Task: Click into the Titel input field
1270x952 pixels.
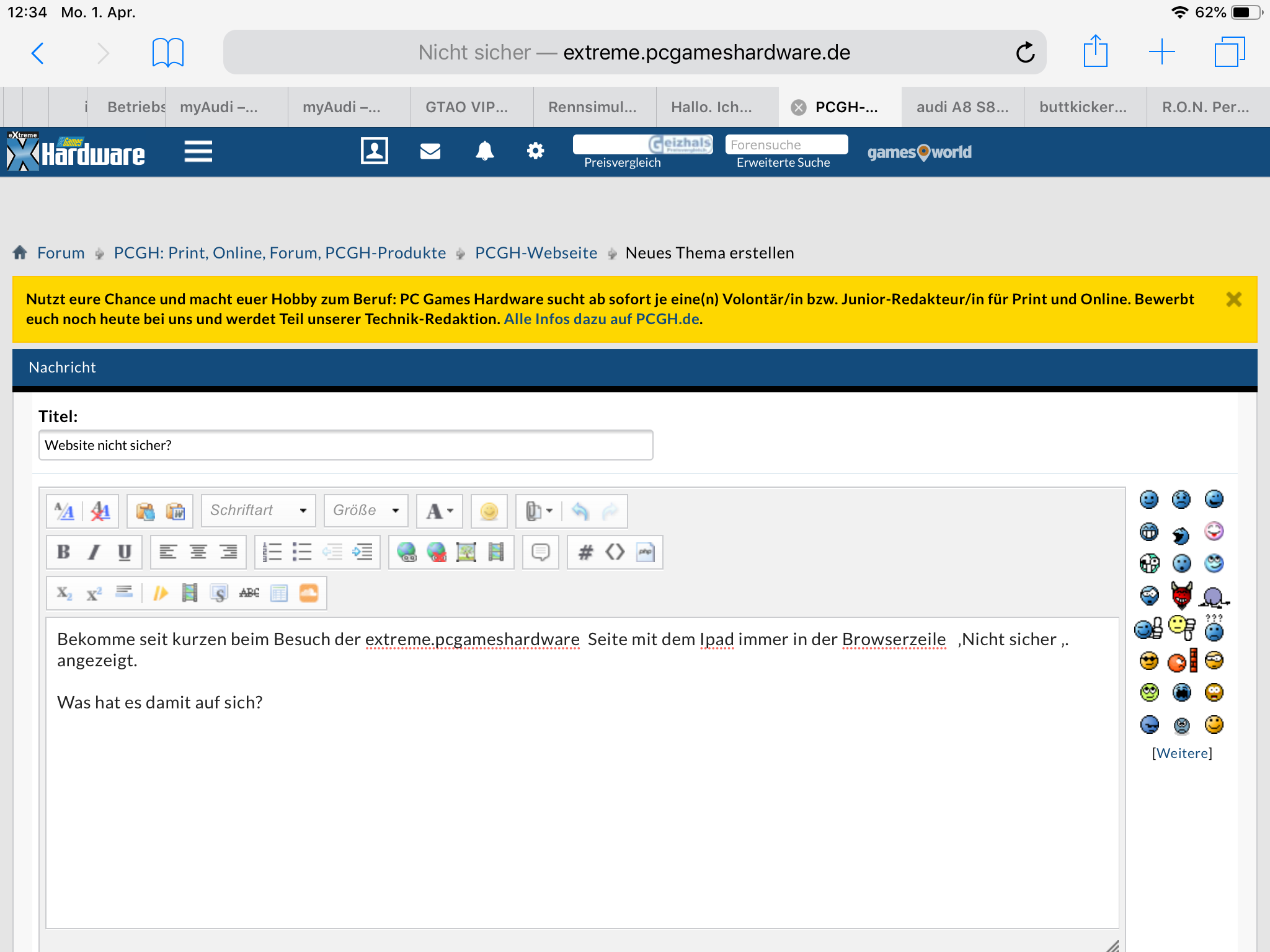Action: click(346, 445)
